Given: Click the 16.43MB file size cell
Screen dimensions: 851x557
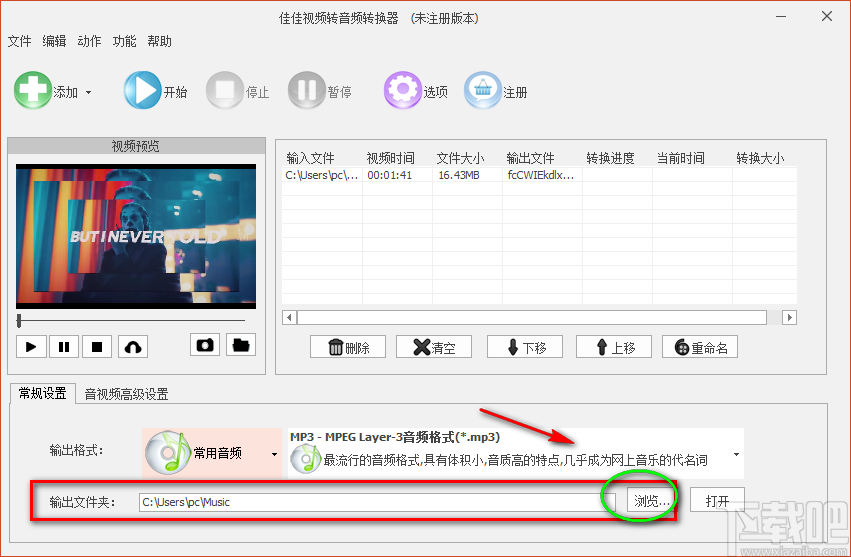Looking at the screenshot, I should click(x=459, y=175).
